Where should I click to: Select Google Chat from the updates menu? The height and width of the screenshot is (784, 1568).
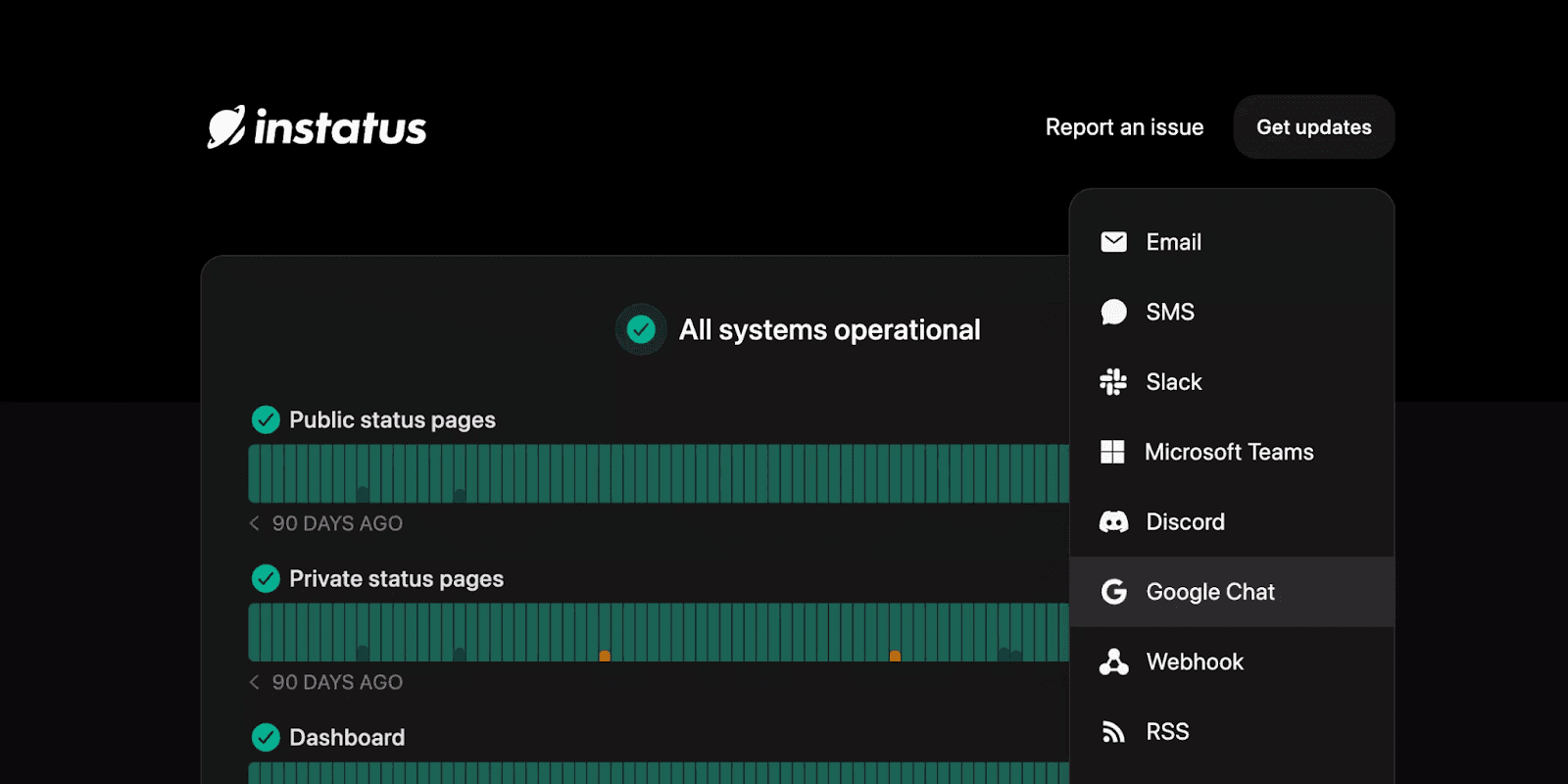(x=1210, y=592)
